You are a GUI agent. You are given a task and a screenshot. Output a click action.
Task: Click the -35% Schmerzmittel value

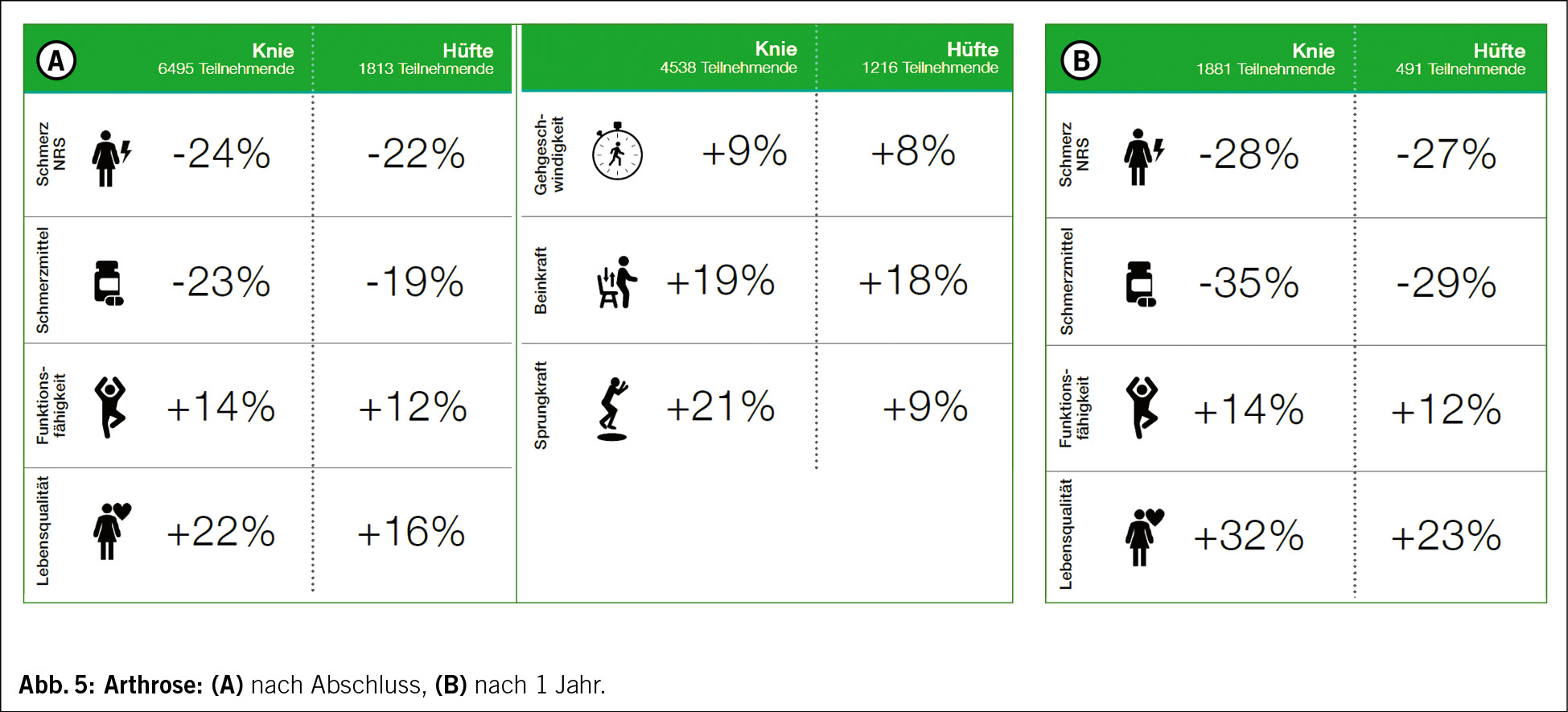1249,283
